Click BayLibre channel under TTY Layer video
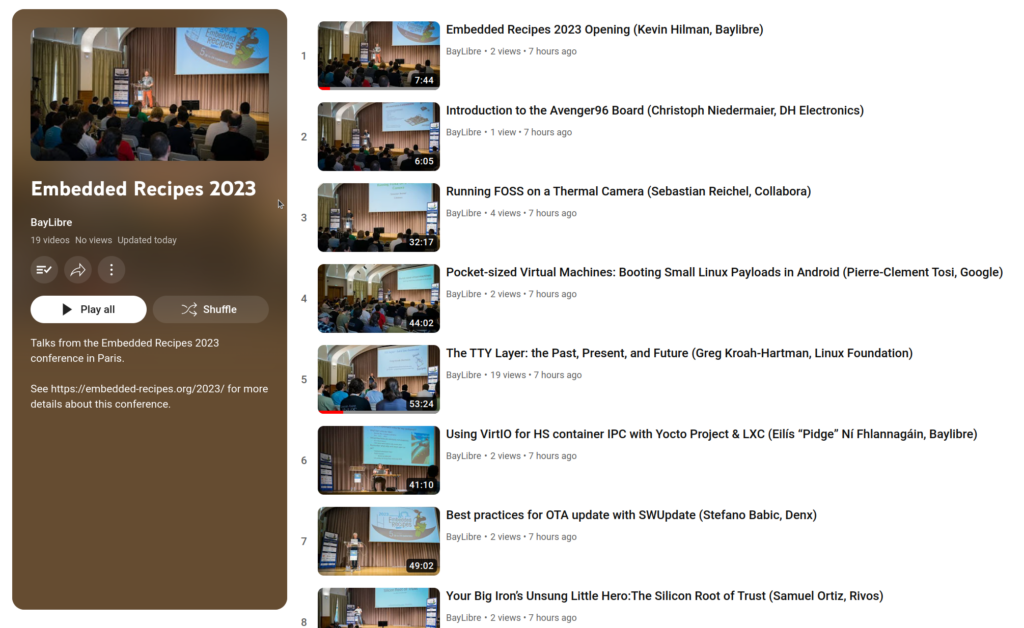Image resolution: width=1024 pixels, height=628 pixels. coord(463,375)
